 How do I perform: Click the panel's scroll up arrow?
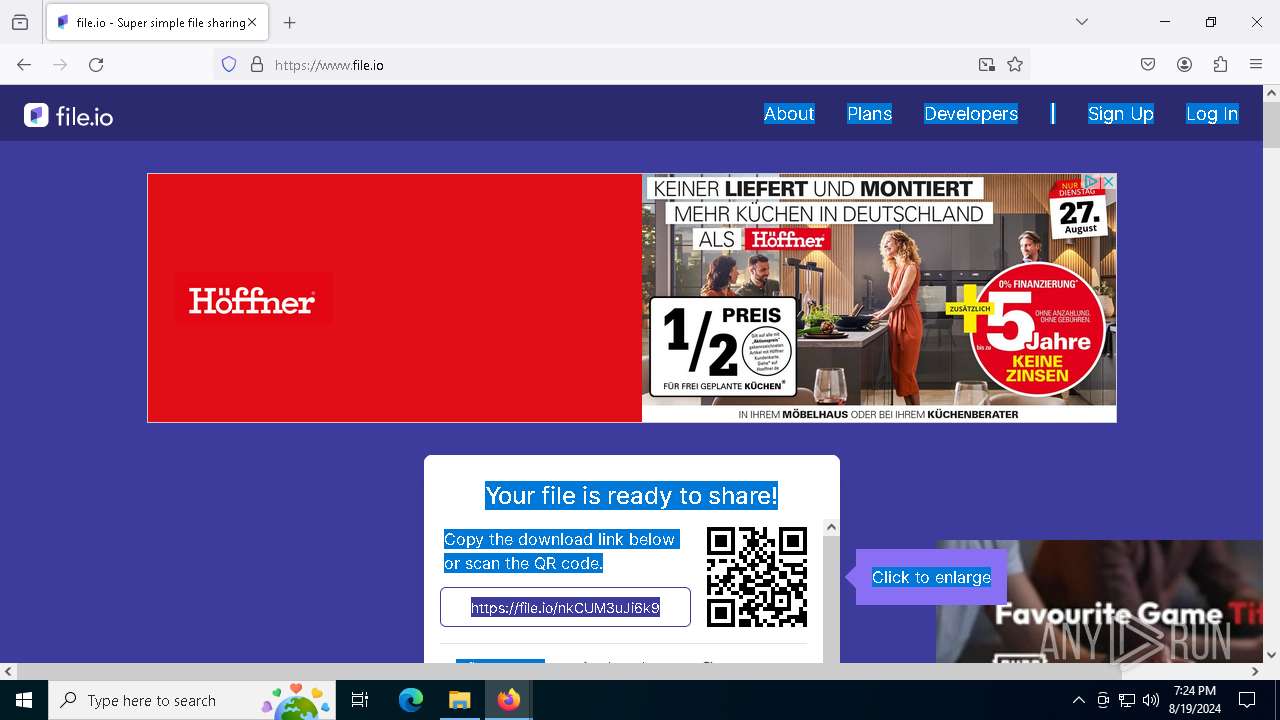pyautogui.click(x=831, y=527)
